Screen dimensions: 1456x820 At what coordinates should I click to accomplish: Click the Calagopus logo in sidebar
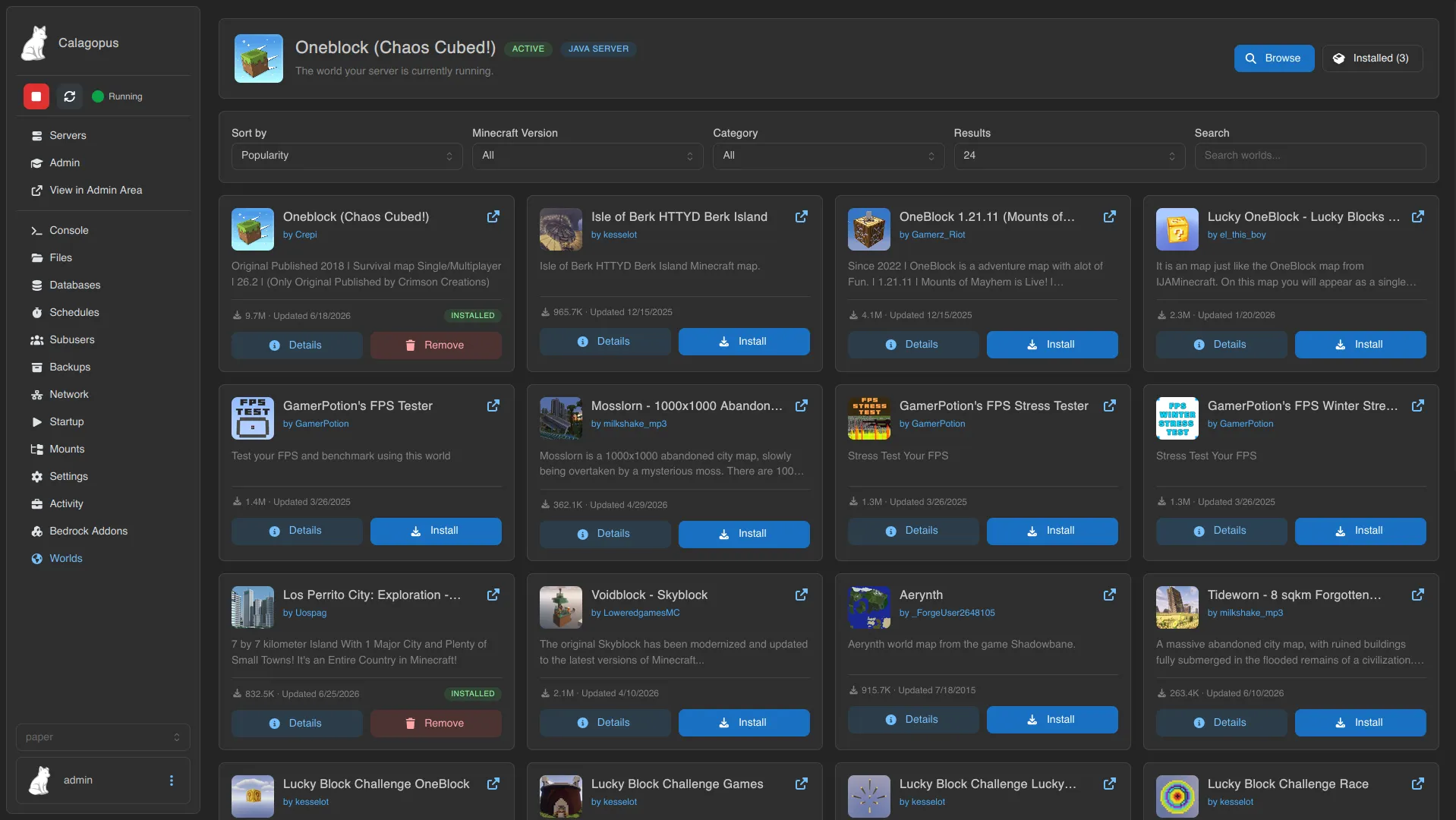34,43
